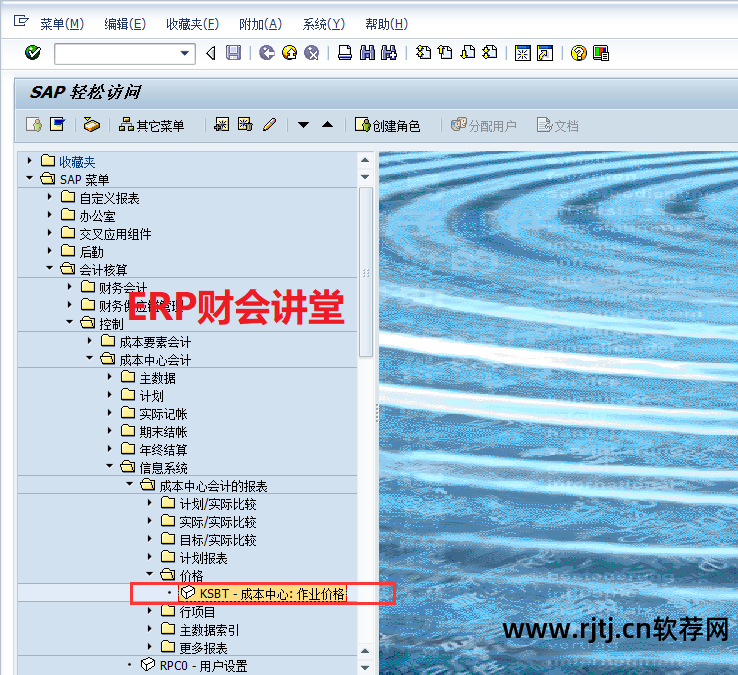Click the green checkmark Enter icon
This screenshot has width=738, height=675.
click(x=33, y=53)
